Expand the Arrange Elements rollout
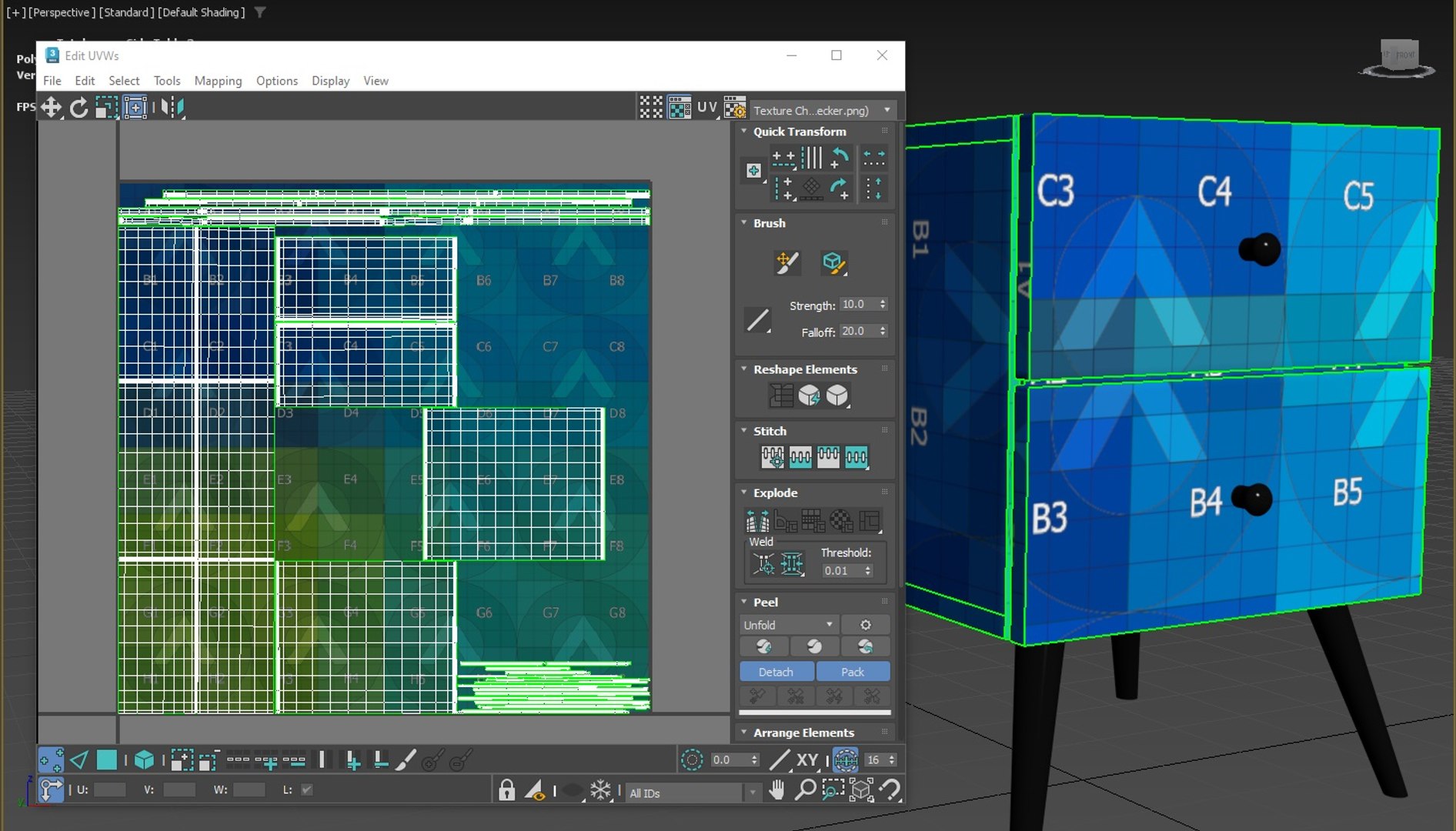1456x831 pixels. click(x=744, y=733)
